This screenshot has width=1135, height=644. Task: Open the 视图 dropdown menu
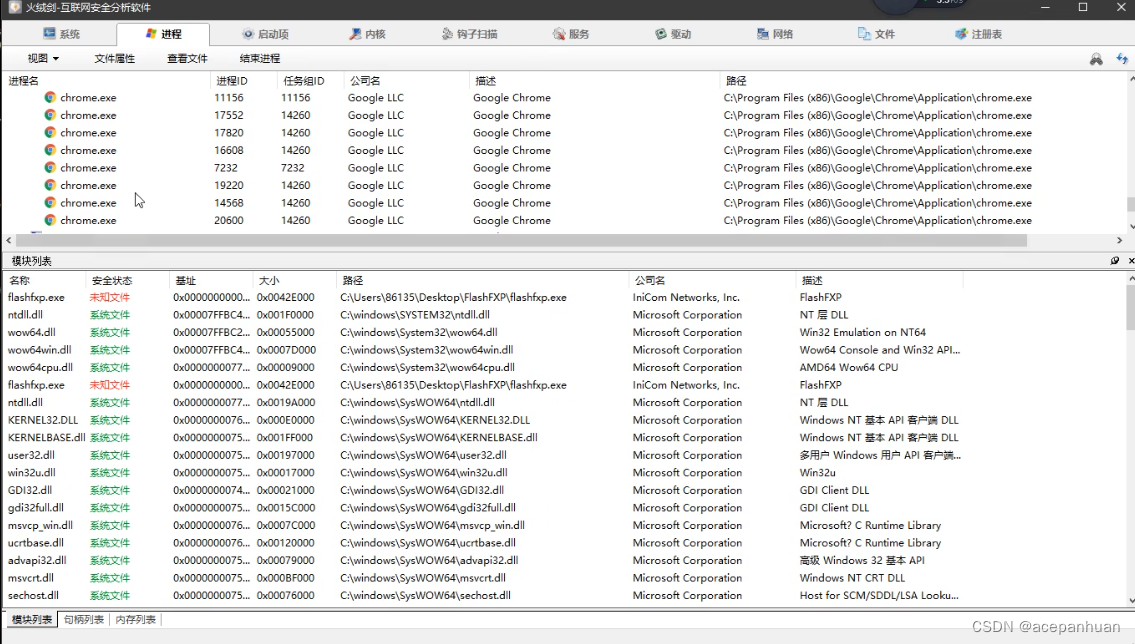tap(43, 59)
